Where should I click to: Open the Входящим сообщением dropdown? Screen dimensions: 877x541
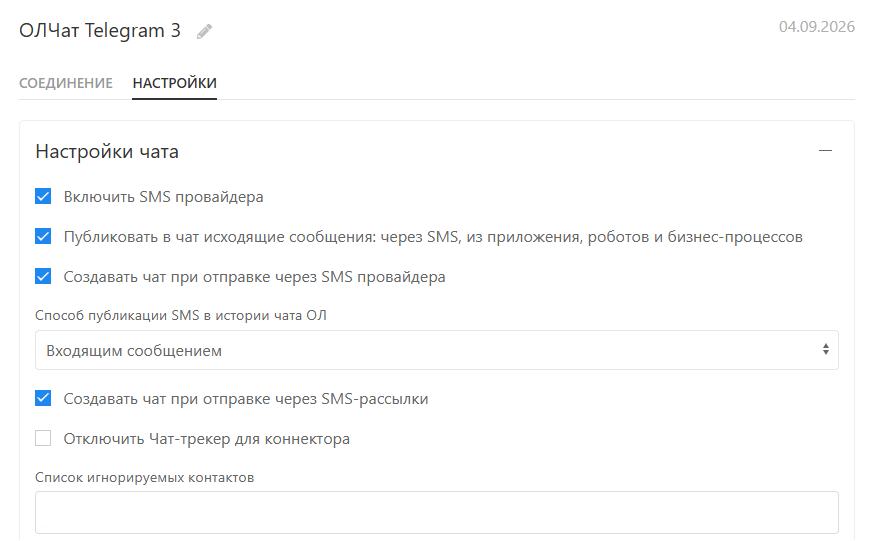[436, 350]
